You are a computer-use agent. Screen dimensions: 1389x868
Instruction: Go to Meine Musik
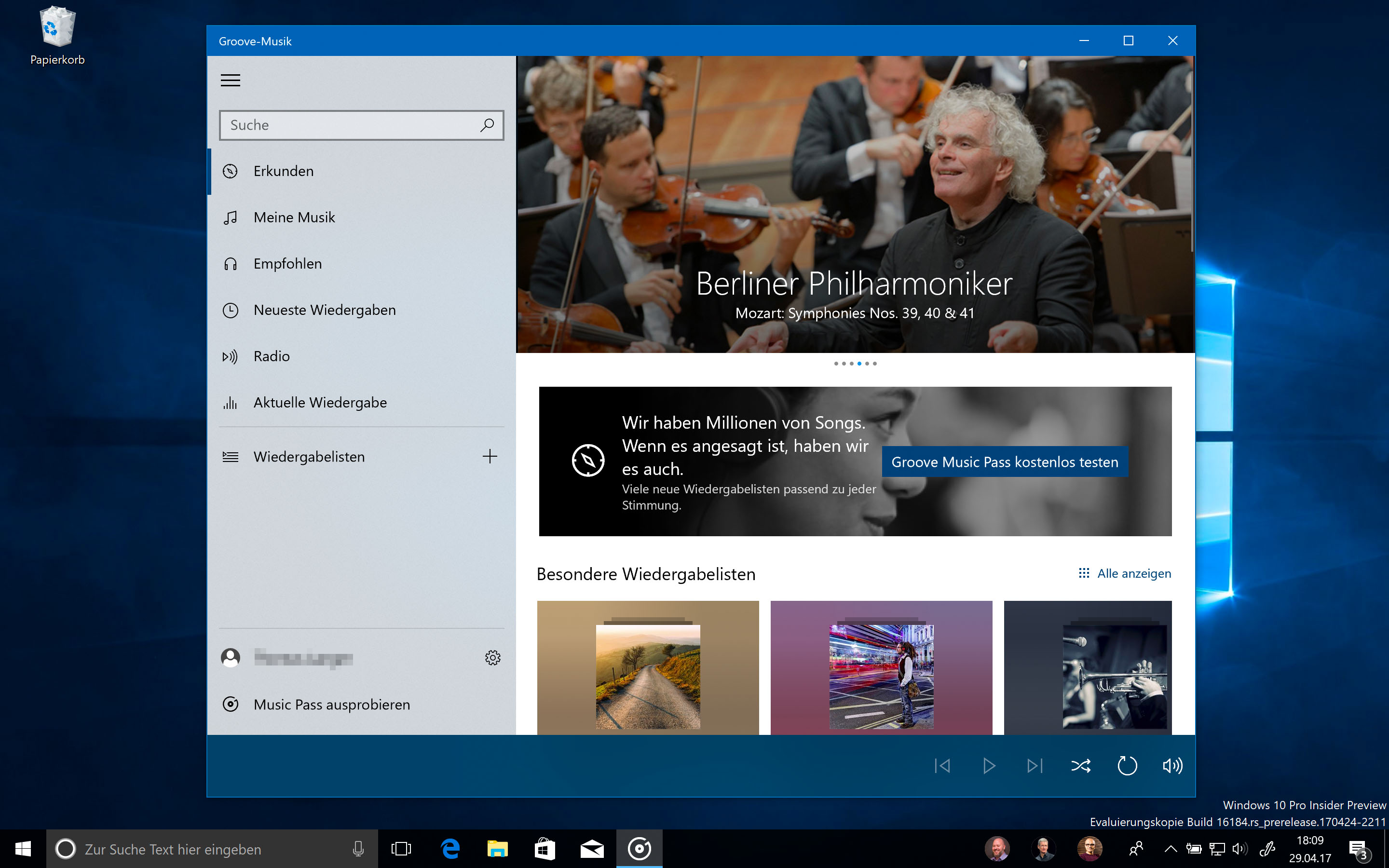[361, 217]
